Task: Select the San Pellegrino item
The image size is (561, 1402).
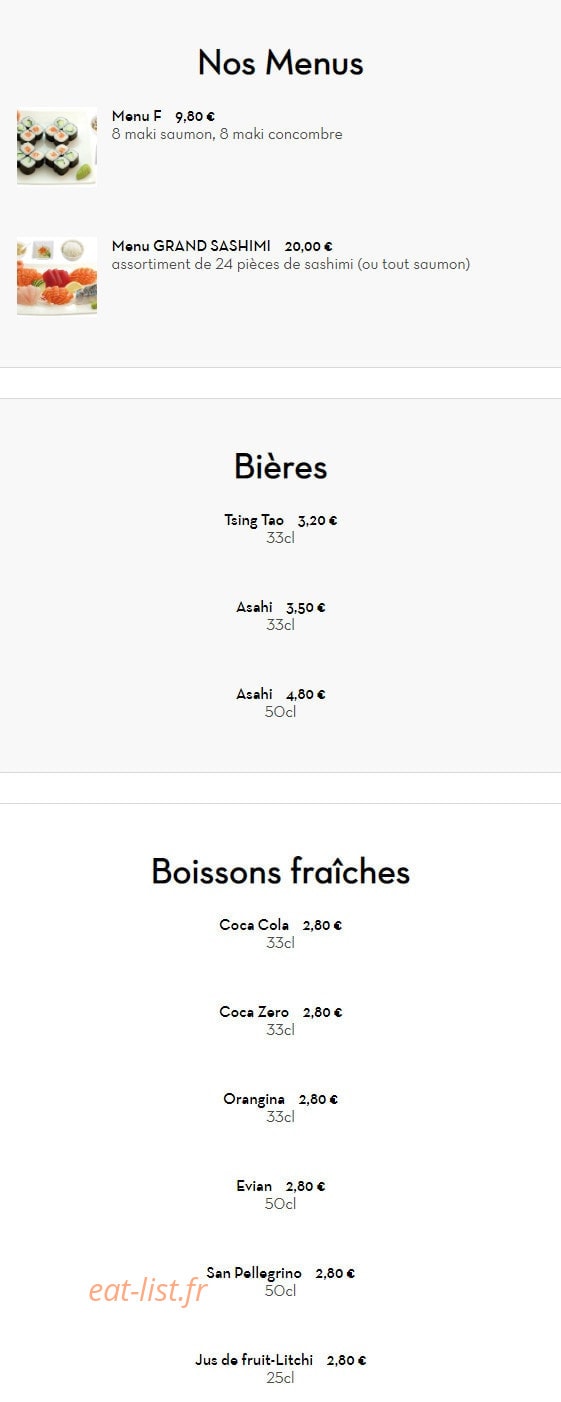Action: [x=280, y=1282]
